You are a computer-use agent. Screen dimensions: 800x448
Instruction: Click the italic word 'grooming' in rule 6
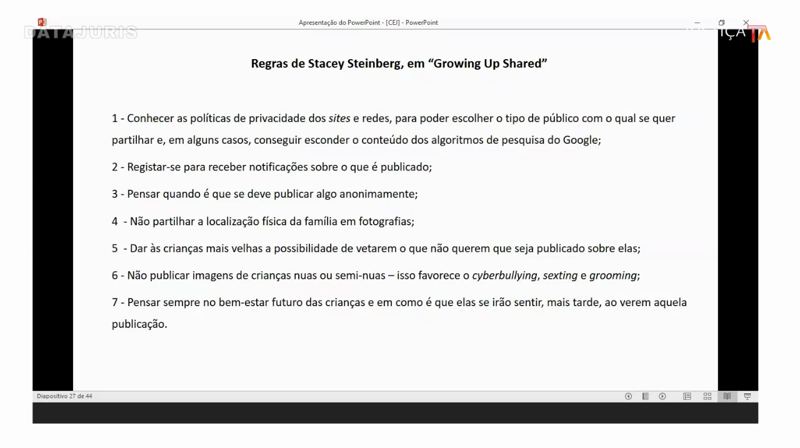point(612,275)
